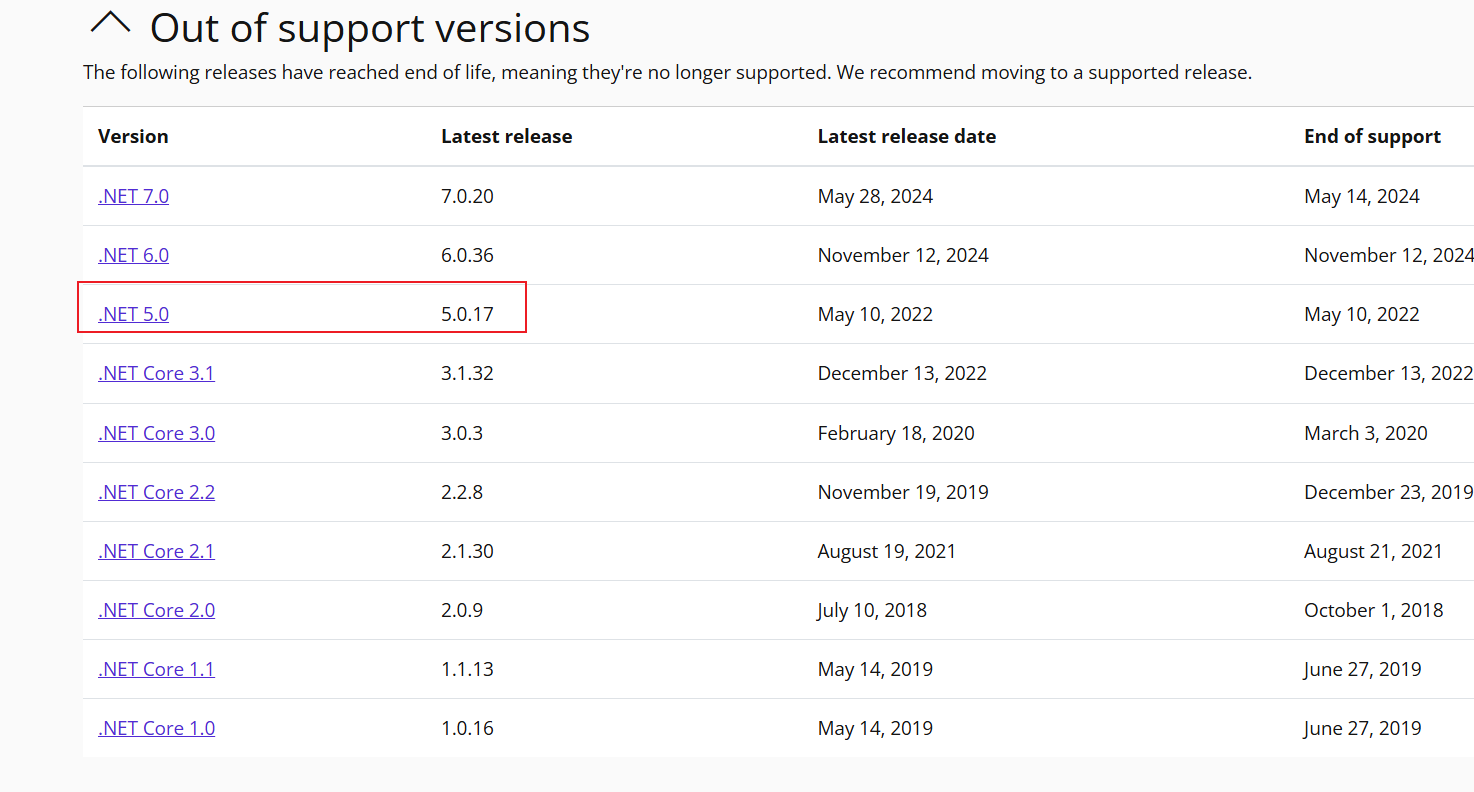Click the .NET Core 1.0 link
1474x792 pixels.
click(156, 728)
